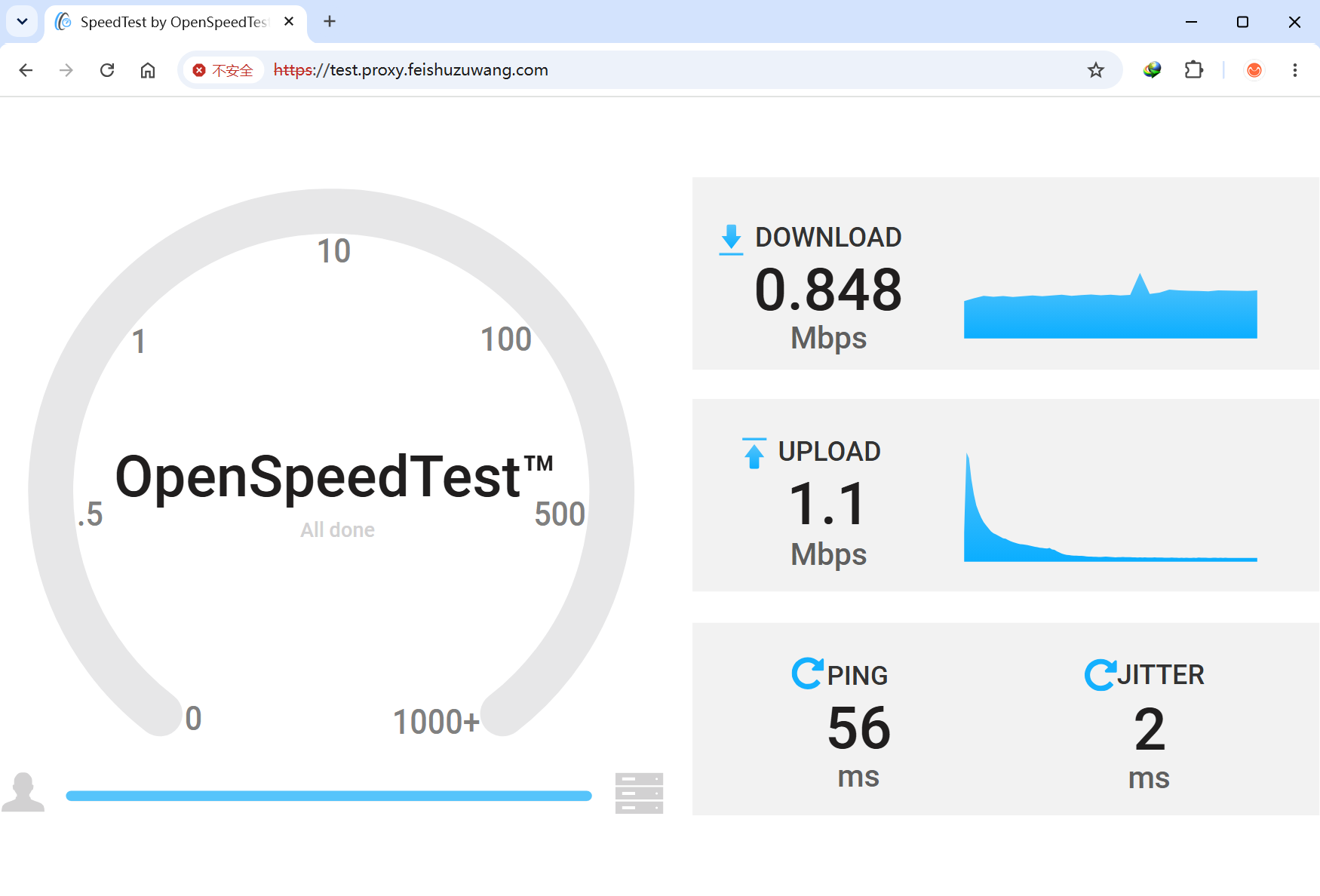Click the browser forward arrow

pyautogui.click(x=66, y=70)
